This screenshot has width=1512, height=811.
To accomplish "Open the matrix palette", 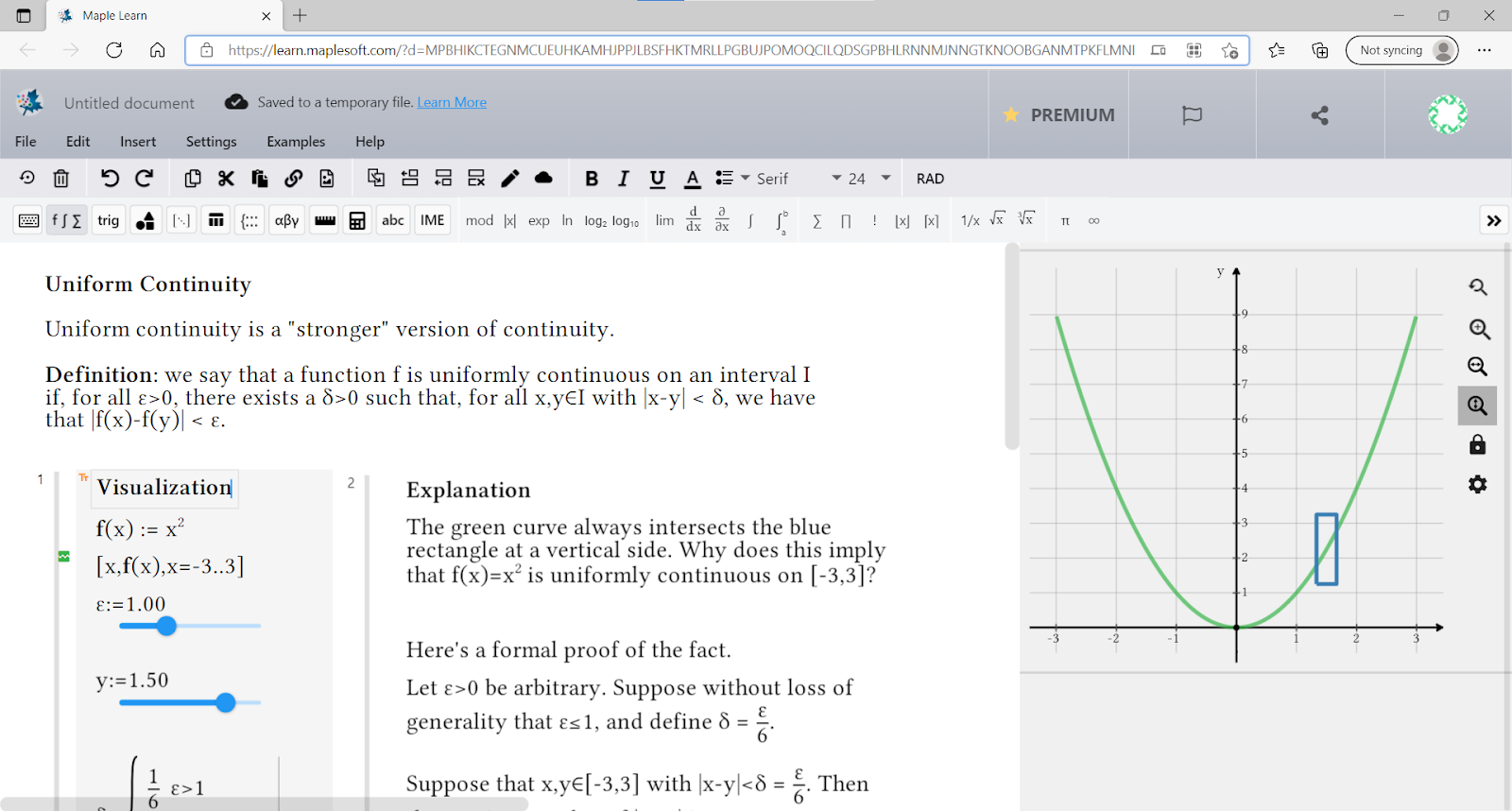I will tap(181, 220).
